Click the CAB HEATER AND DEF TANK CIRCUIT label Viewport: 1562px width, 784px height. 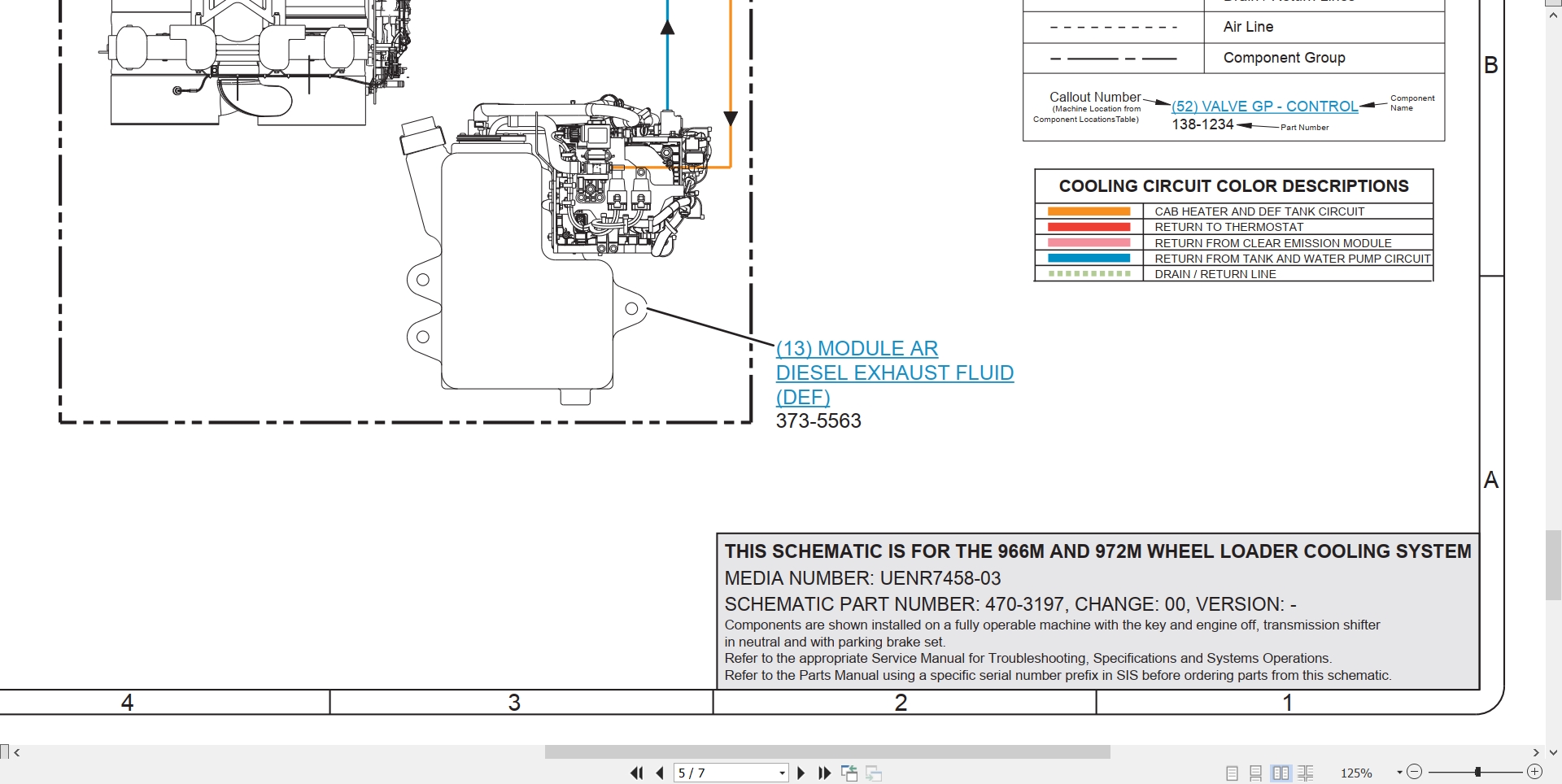1259,211
